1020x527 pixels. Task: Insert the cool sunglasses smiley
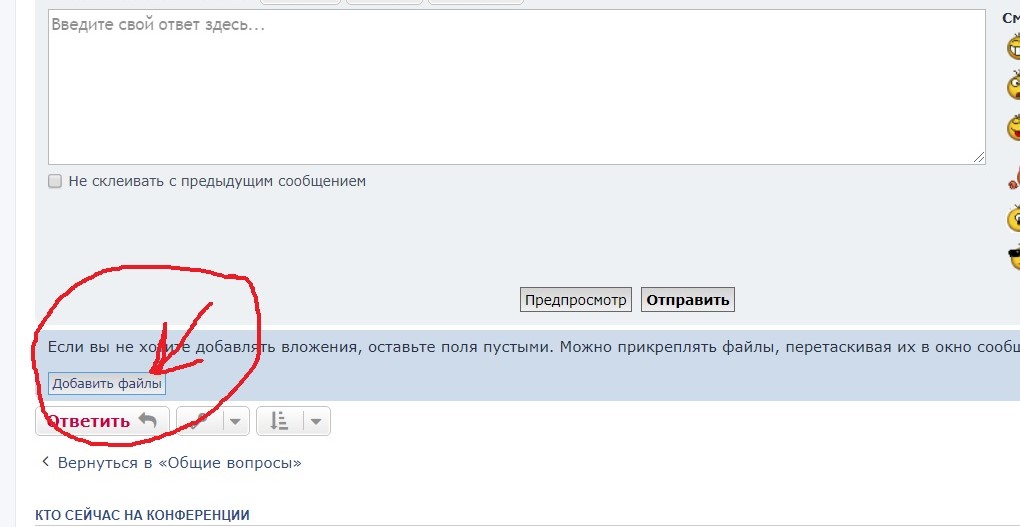(1012, 257)
